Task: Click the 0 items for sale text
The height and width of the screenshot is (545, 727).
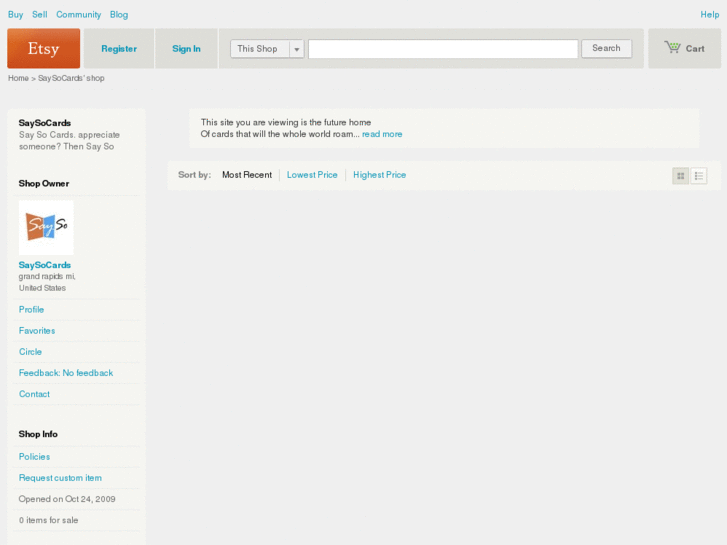Action: click(x=48, y=520)
